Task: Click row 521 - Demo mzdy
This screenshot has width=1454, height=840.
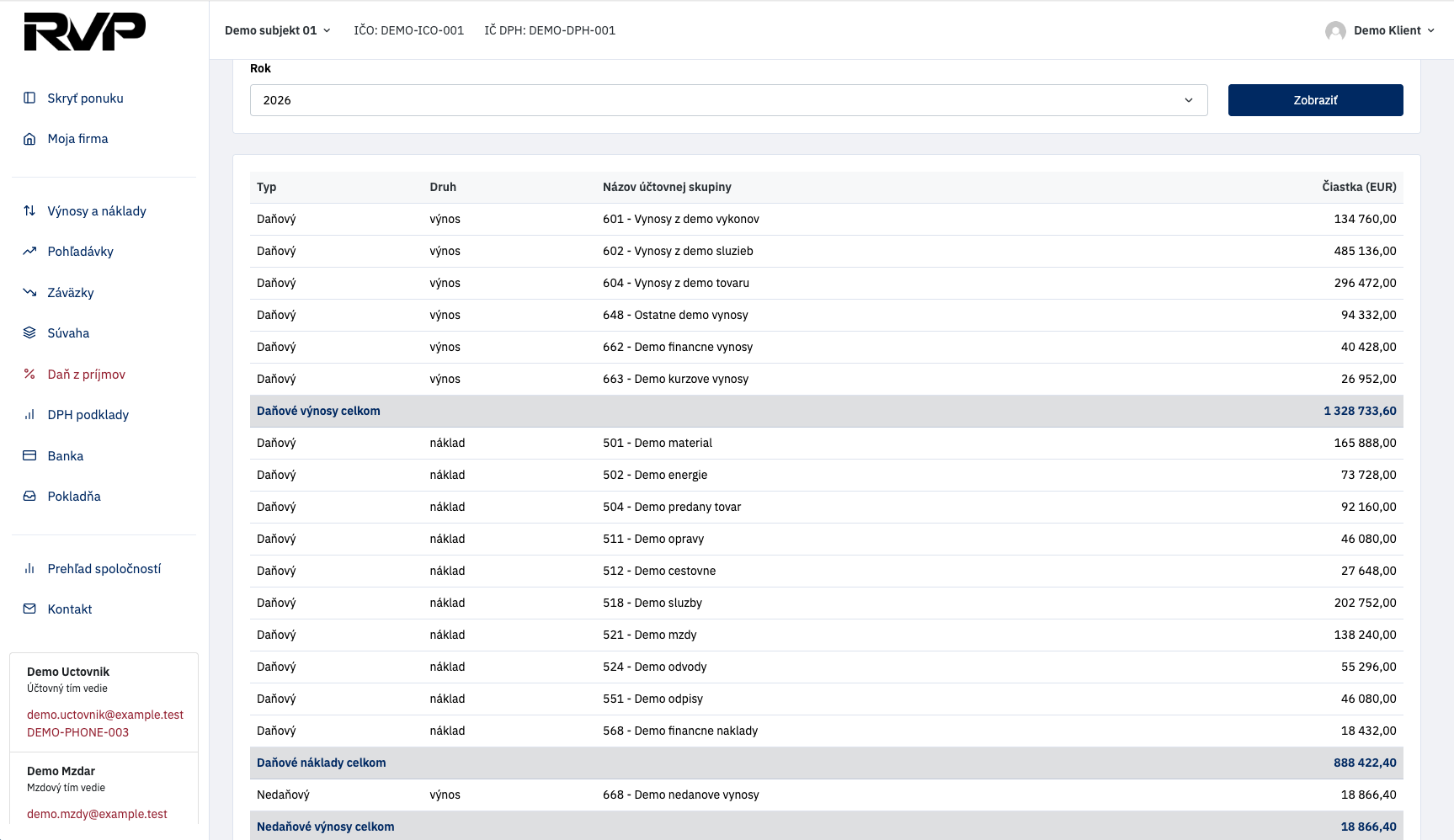Action: [827, 635]
